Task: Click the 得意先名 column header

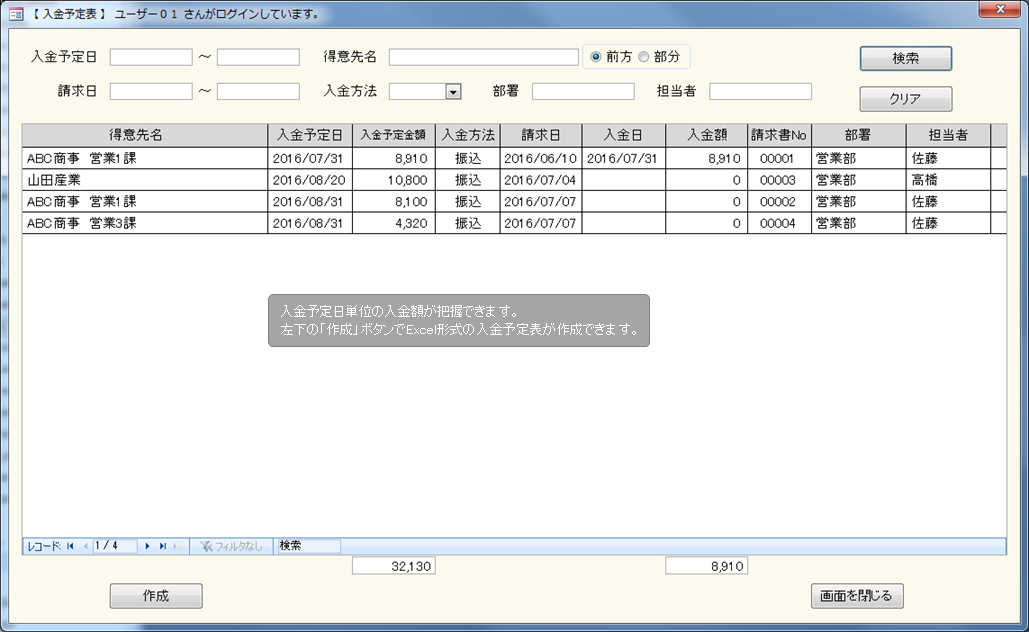Action: click(145, 135)
